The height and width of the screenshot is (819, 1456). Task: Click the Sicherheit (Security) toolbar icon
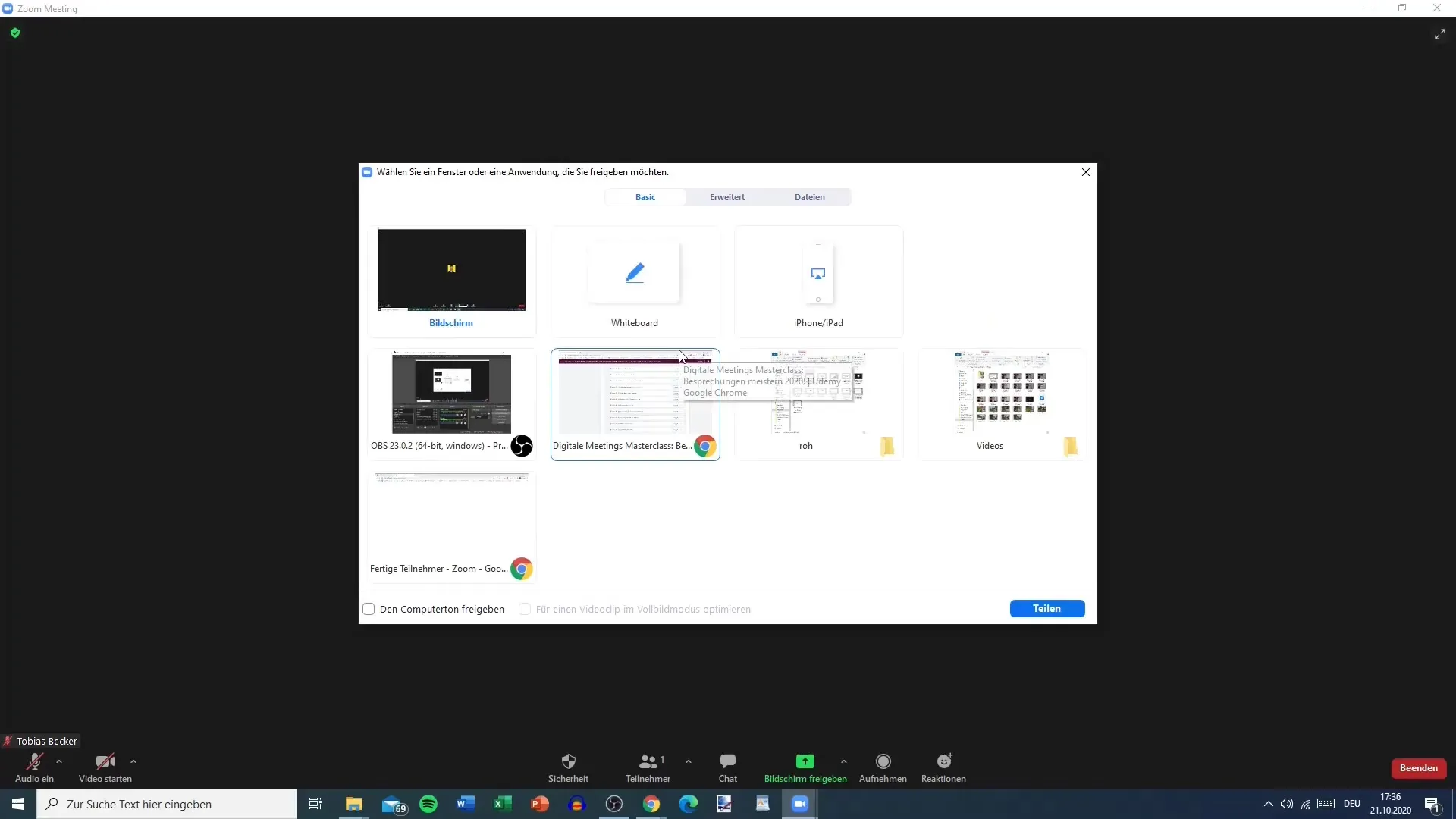coord(569,762)
